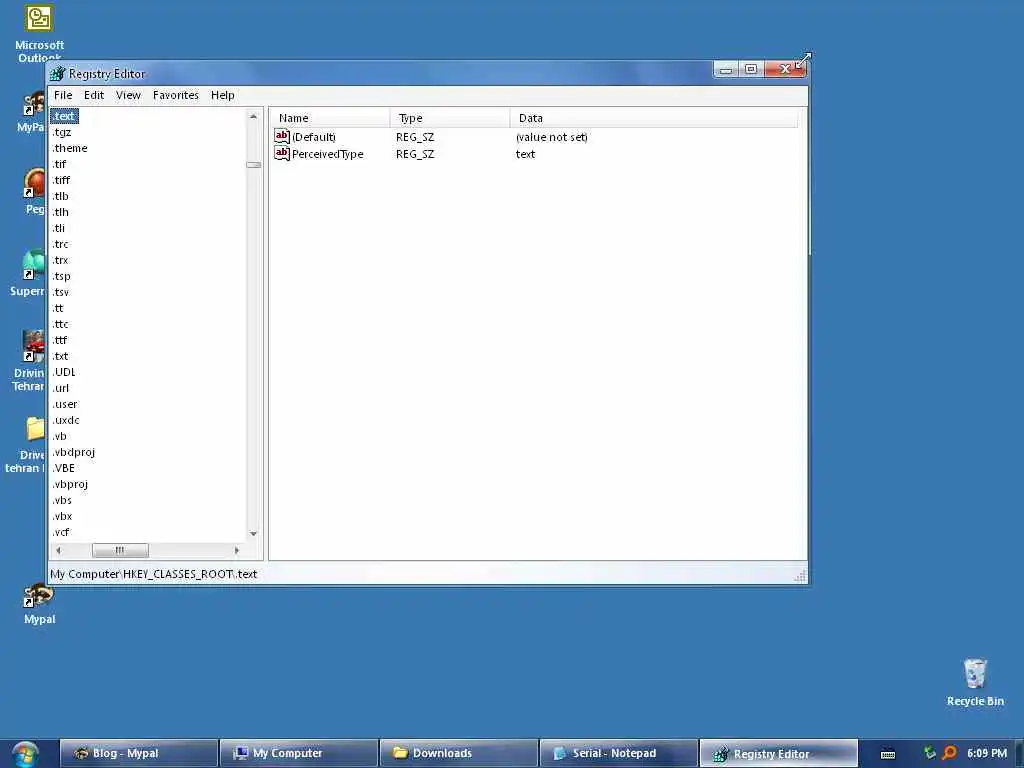
Task: Select the .tli key
Action: 58,229
